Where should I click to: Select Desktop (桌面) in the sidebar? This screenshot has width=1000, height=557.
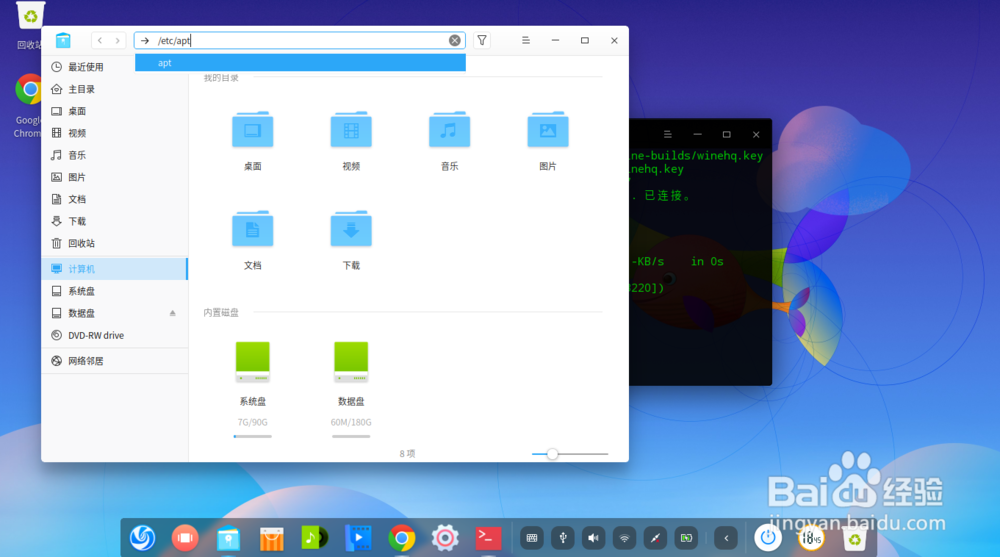click(115, 111)
